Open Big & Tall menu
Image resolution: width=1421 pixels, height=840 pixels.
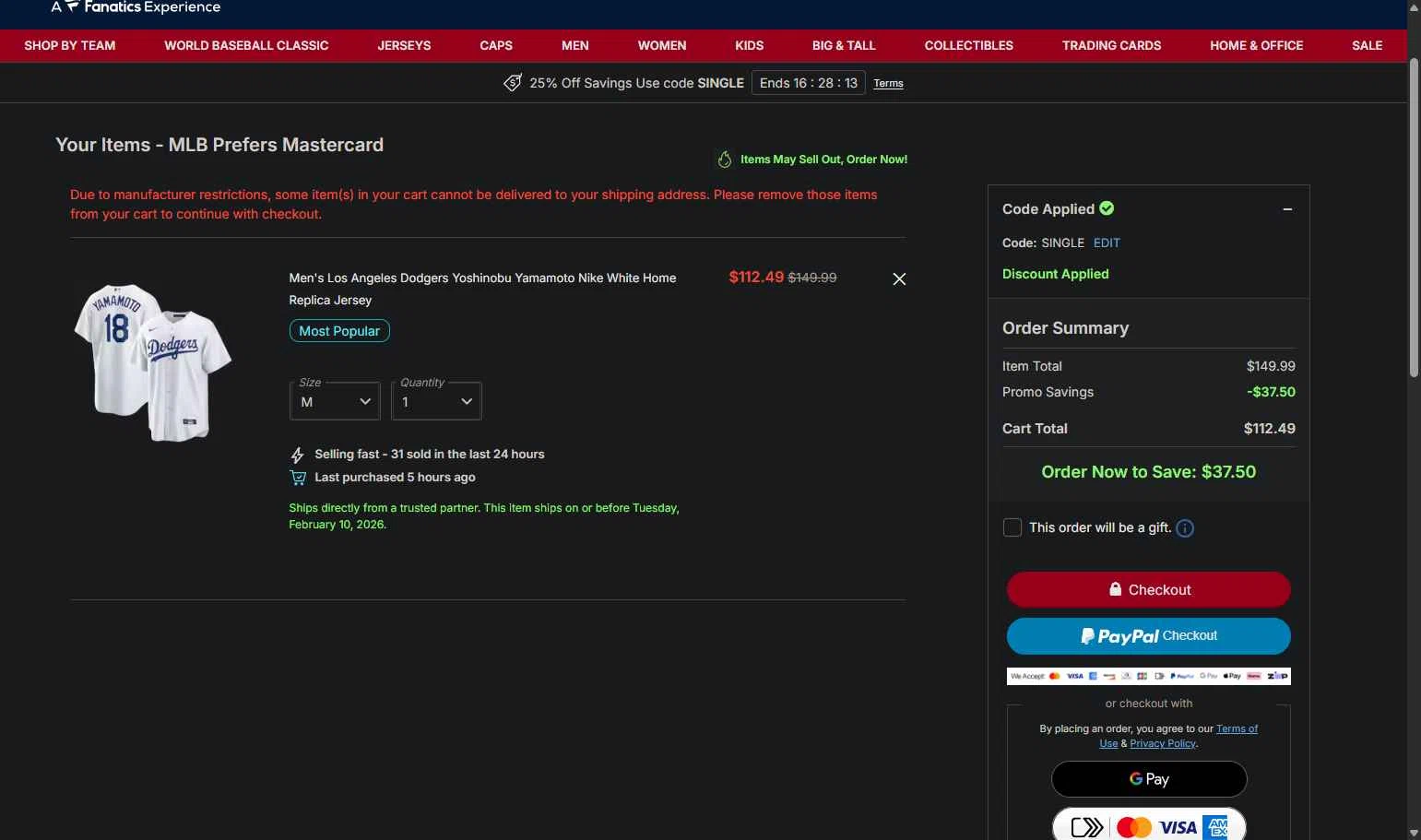point(844,45)
